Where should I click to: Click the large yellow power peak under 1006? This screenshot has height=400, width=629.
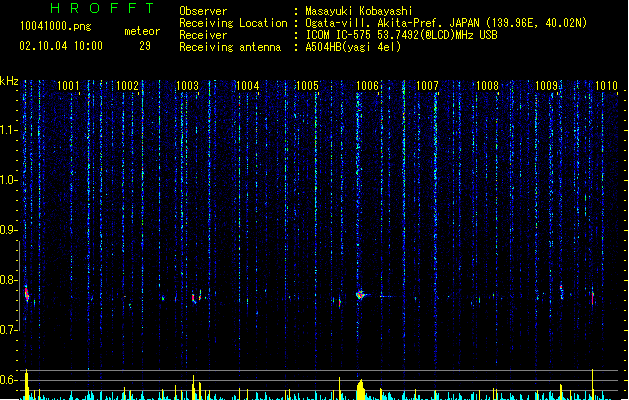click(361, 390)
